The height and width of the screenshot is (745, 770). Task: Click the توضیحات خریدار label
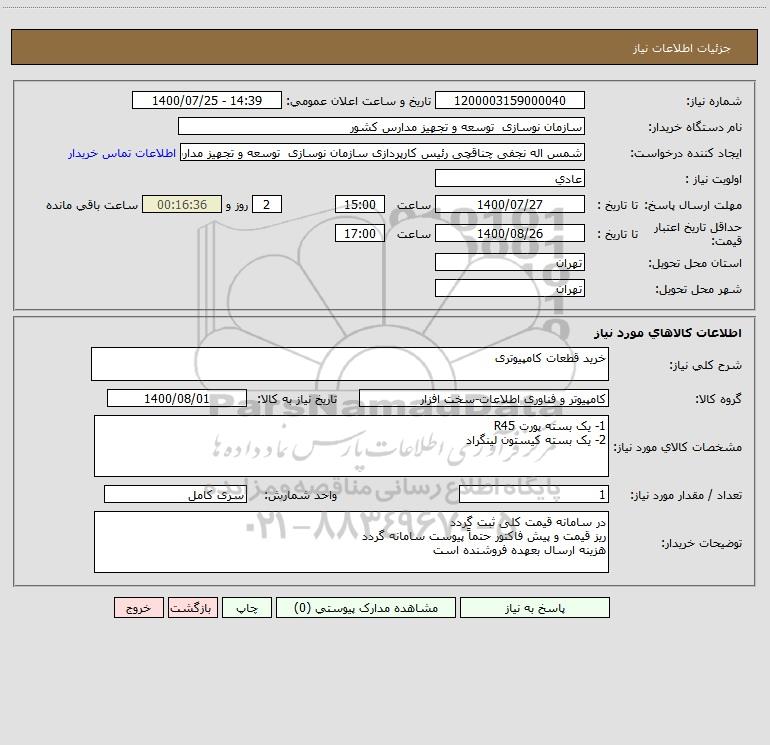(x=702, y=543)
